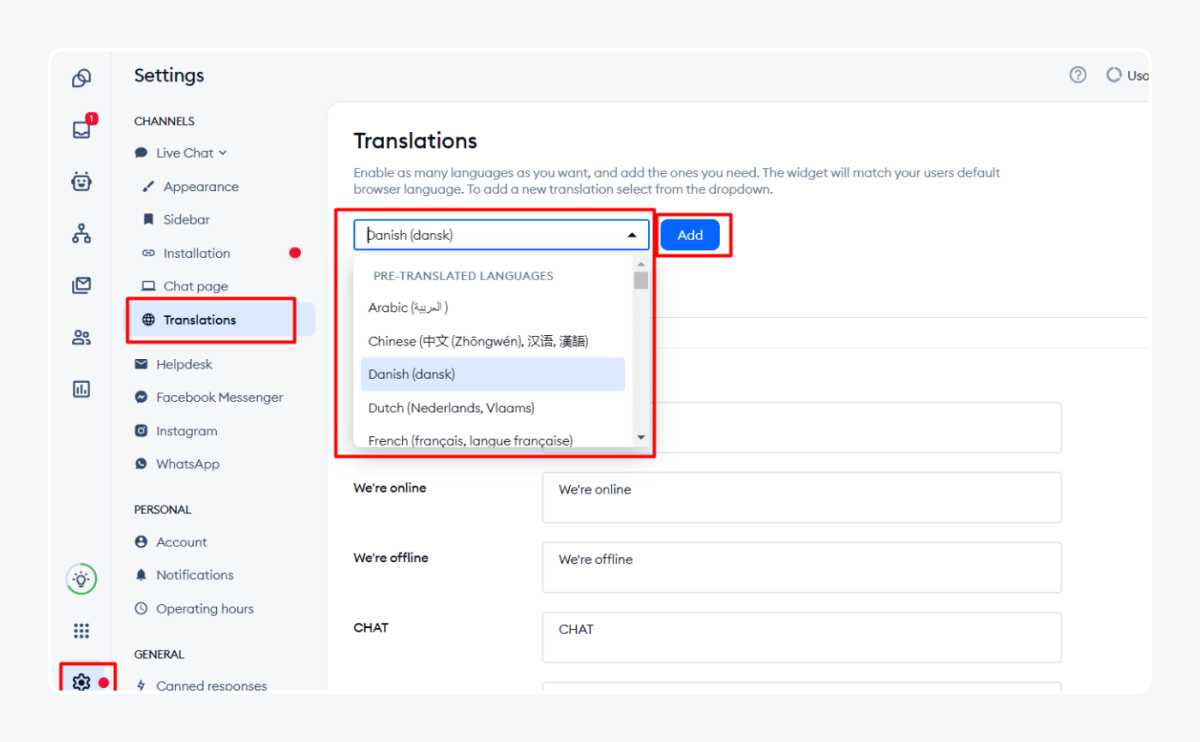
Task: Click the apps grid icon
Action: tap(80, 630)
